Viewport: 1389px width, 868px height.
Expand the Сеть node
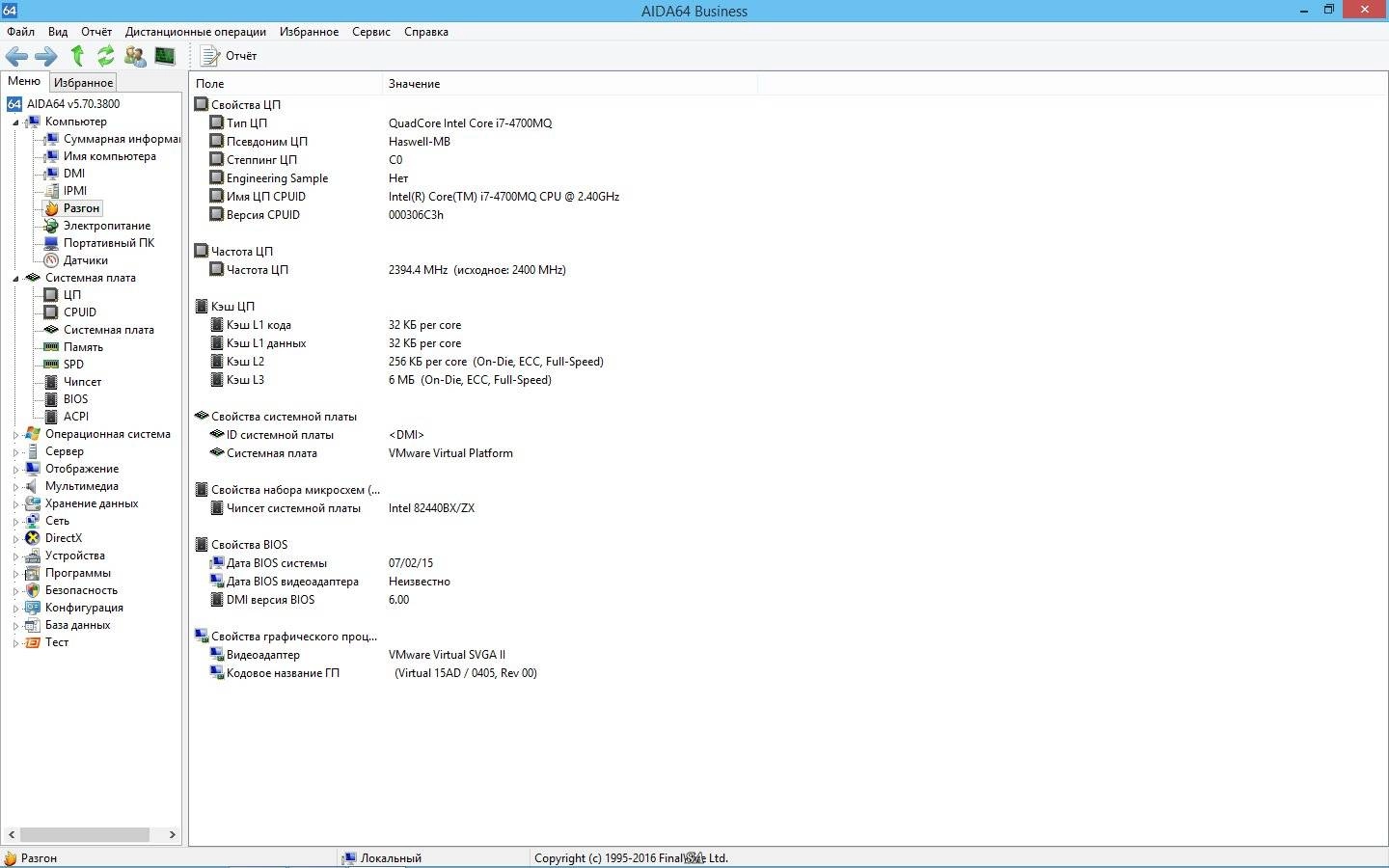pyautogui.click(x=15, y=522)
